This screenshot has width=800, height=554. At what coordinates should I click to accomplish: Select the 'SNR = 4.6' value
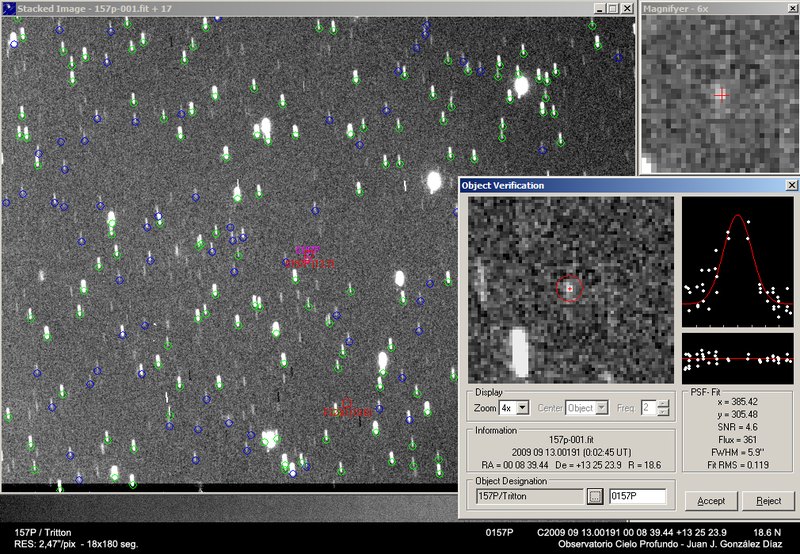(x=738, y=427)
